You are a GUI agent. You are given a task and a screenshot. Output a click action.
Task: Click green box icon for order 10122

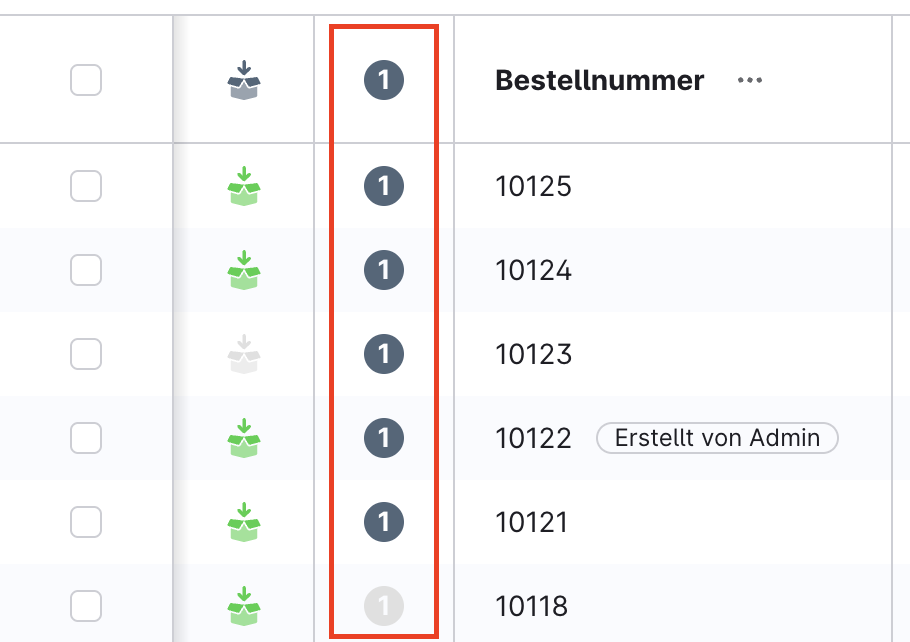pos(243,438)
